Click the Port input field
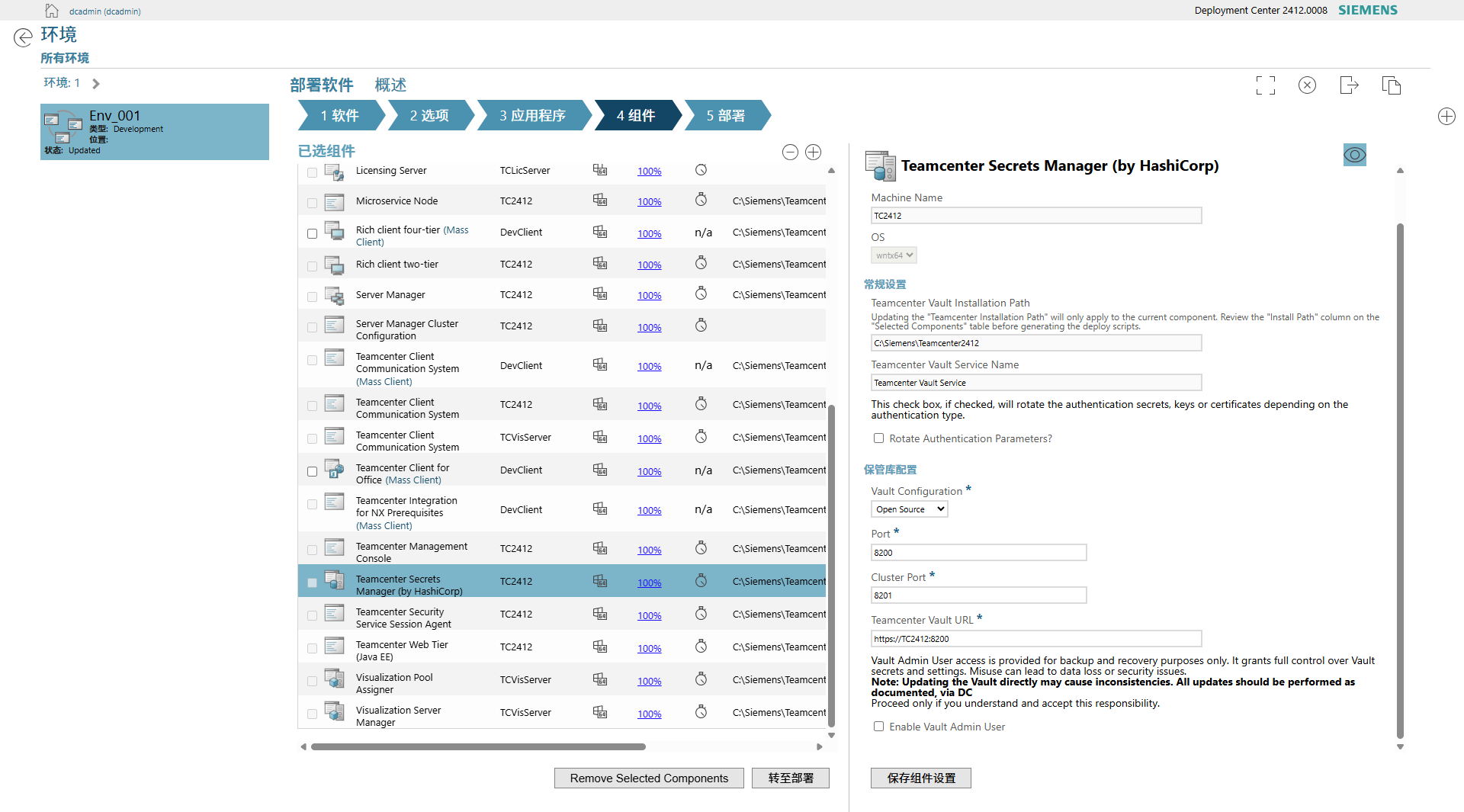The image size is (1464, 812). [978, 553]
